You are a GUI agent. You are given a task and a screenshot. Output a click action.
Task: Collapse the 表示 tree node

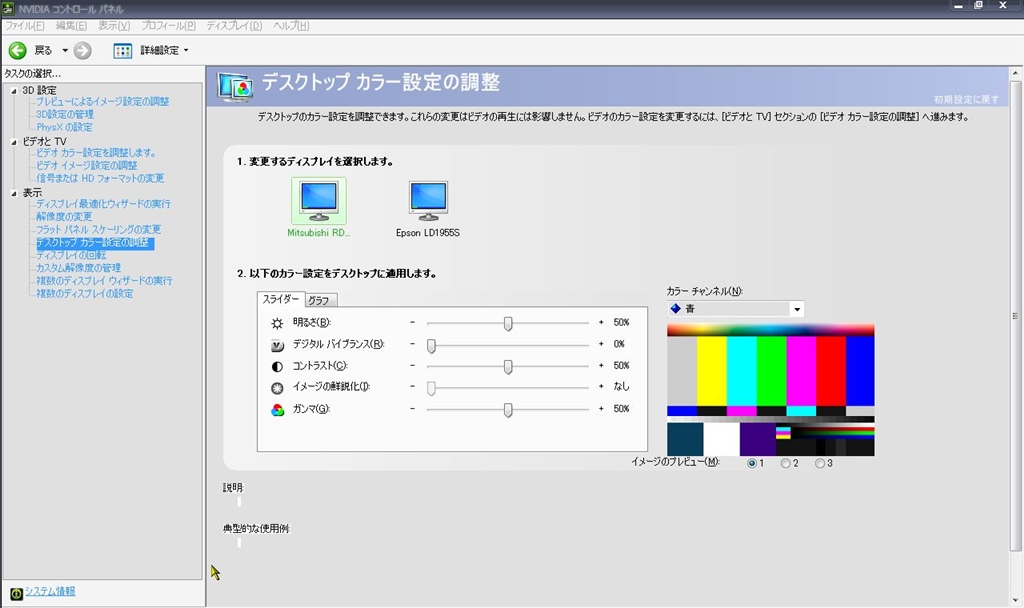point(14,193)
